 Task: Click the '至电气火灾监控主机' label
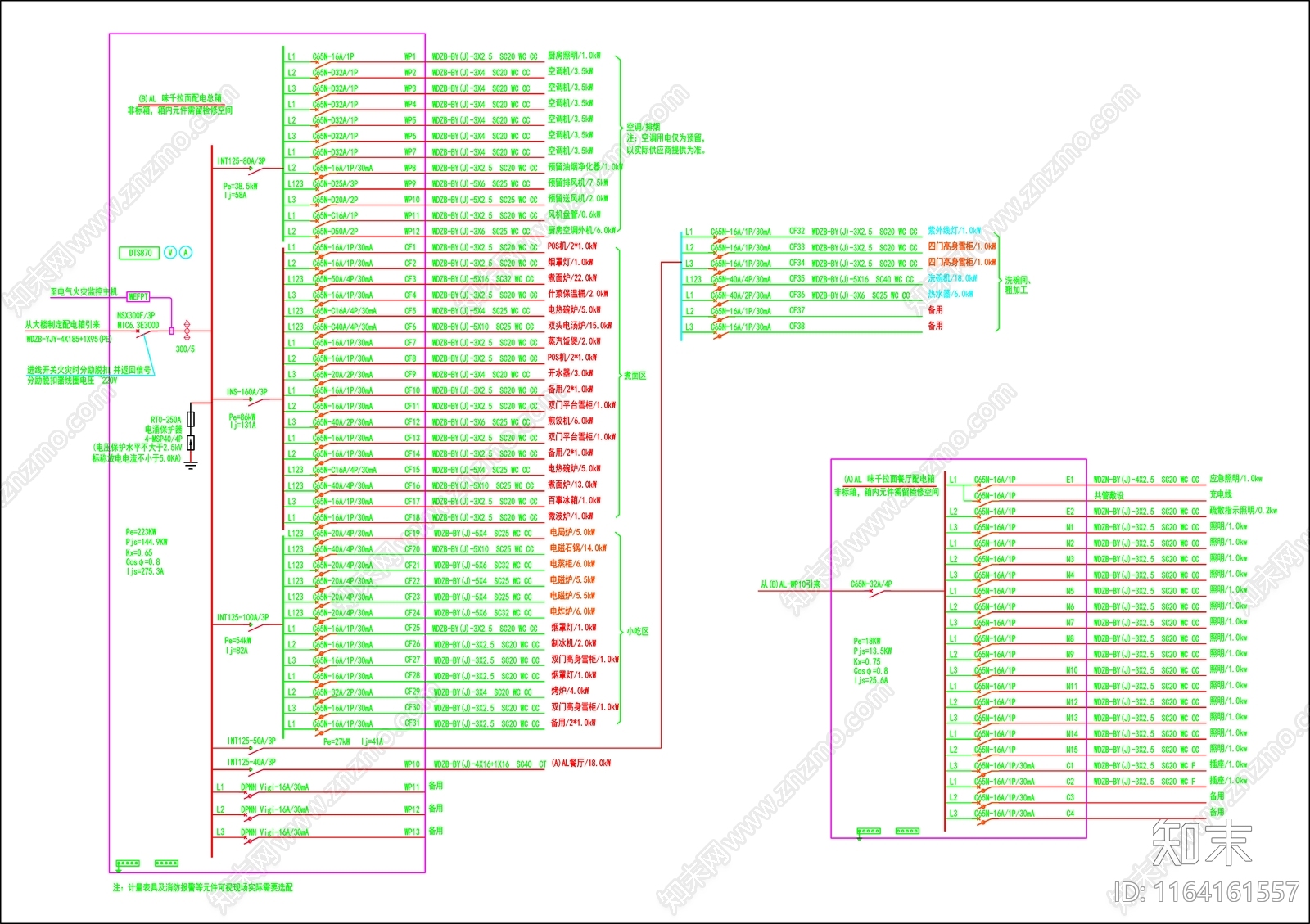click(x=84, y=291)
